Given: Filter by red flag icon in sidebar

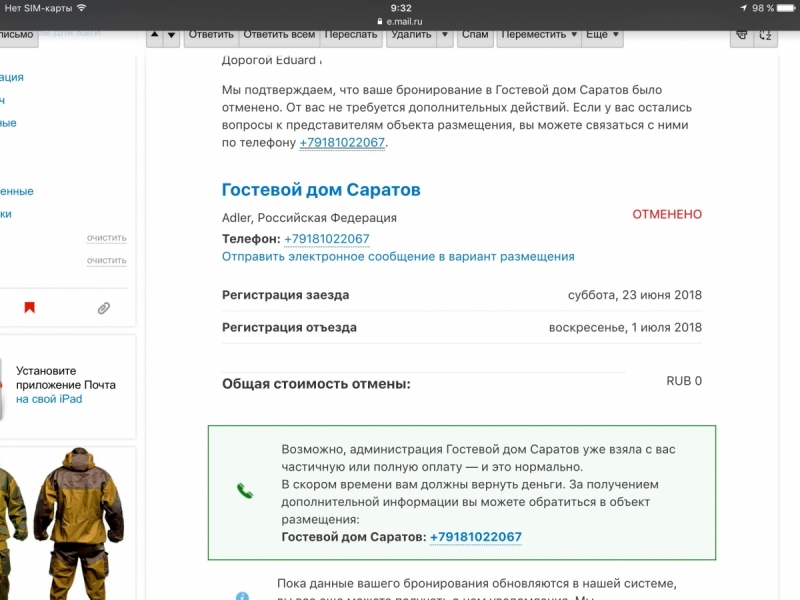Looking at the screenshot, I should click(x=29, y=308).
